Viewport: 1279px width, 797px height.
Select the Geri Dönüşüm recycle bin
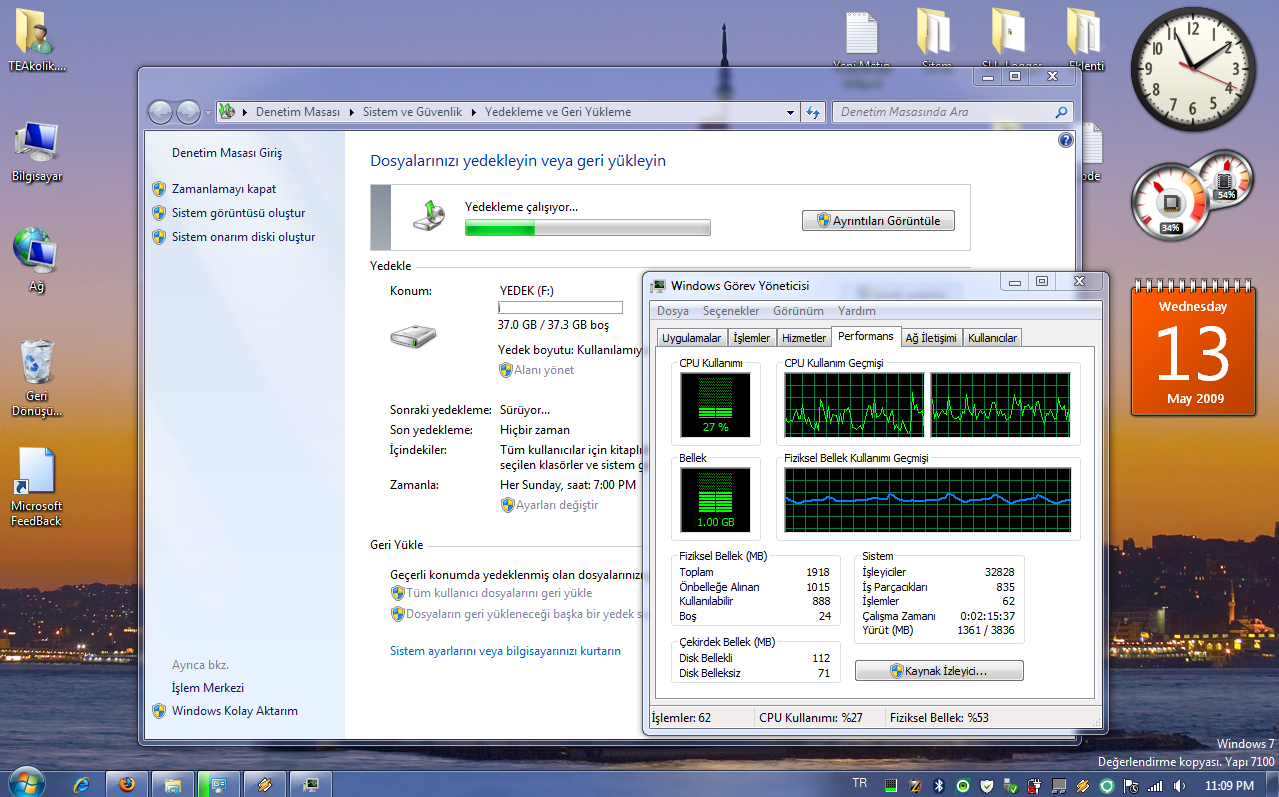click(x=37, y=378)
